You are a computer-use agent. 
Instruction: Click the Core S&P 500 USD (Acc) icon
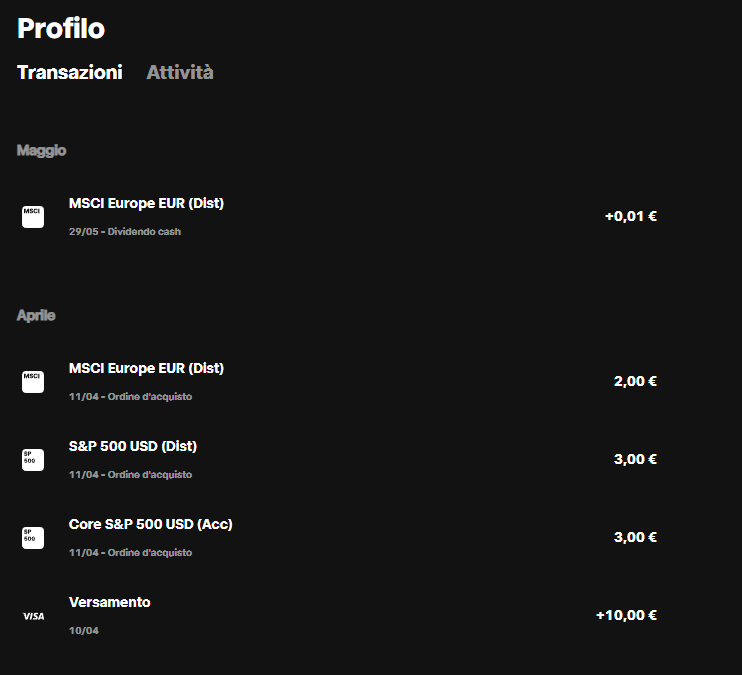pos(33,538)
